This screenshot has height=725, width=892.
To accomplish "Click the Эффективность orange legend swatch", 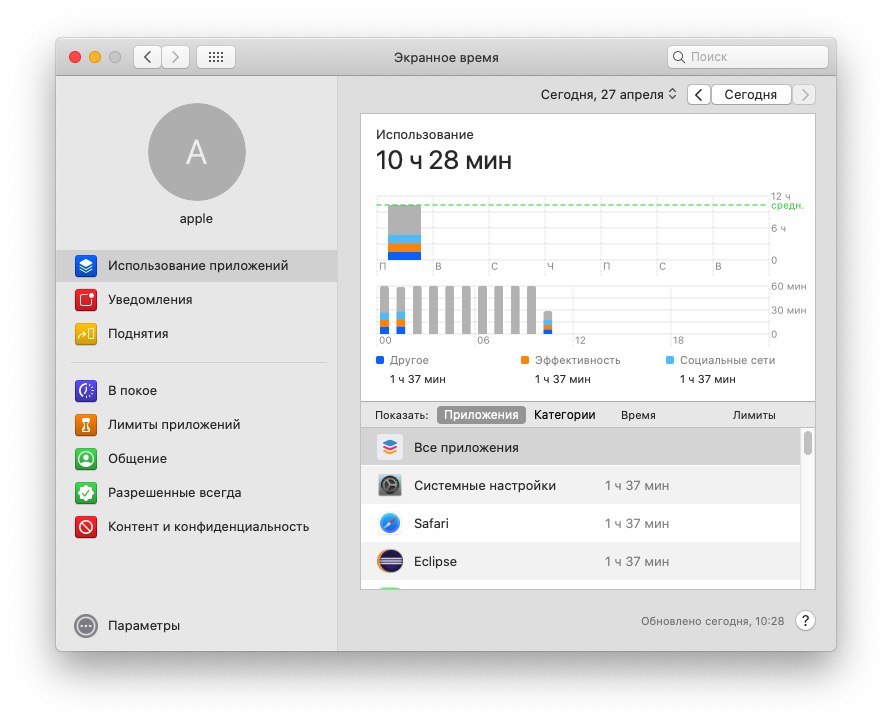I will coord(525,360).
